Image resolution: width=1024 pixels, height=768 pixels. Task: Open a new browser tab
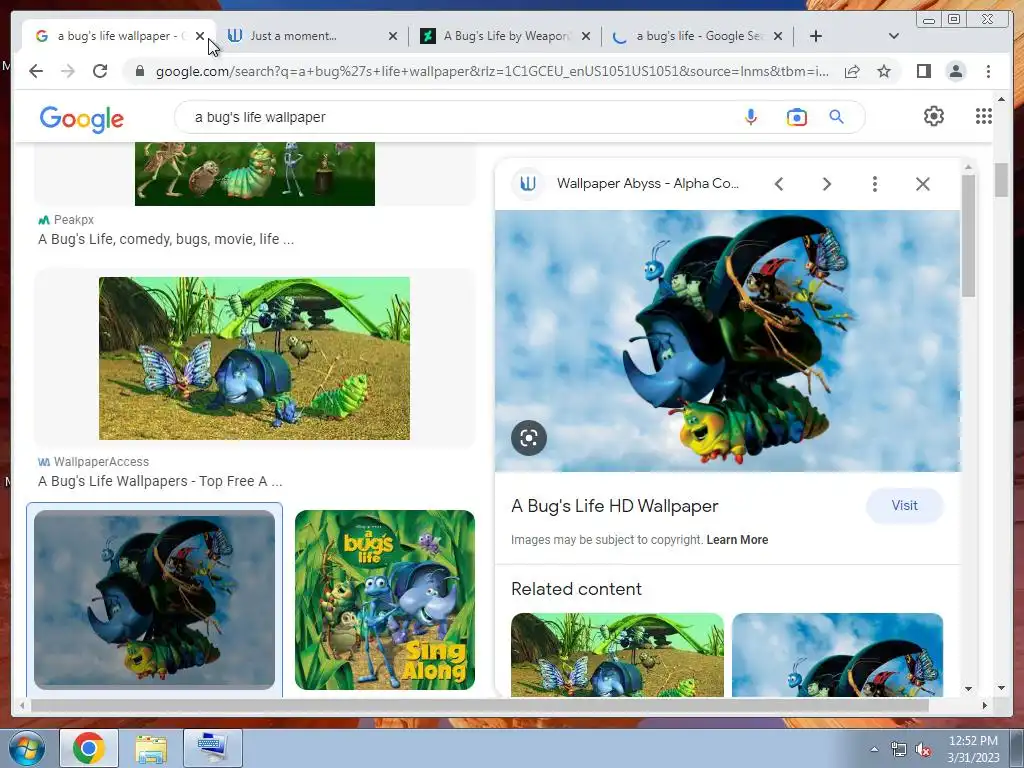click(x=816, y=36)
